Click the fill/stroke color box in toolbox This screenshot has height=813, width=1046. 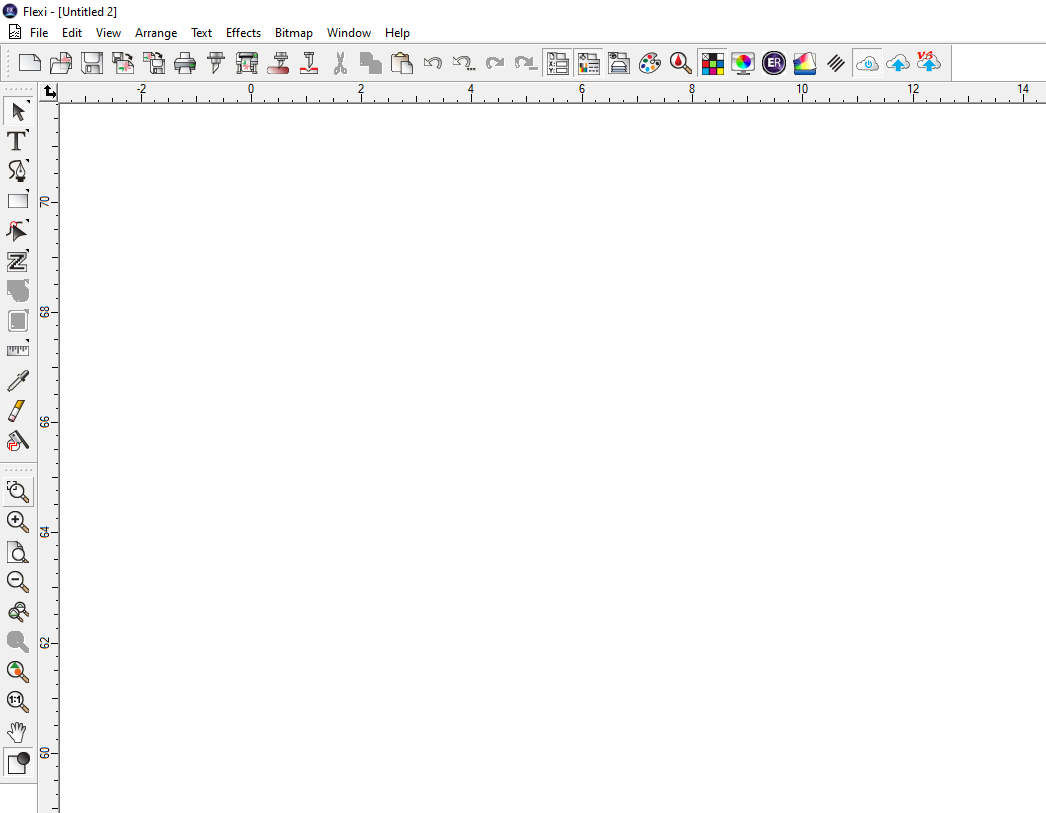(x=18, y=763)
